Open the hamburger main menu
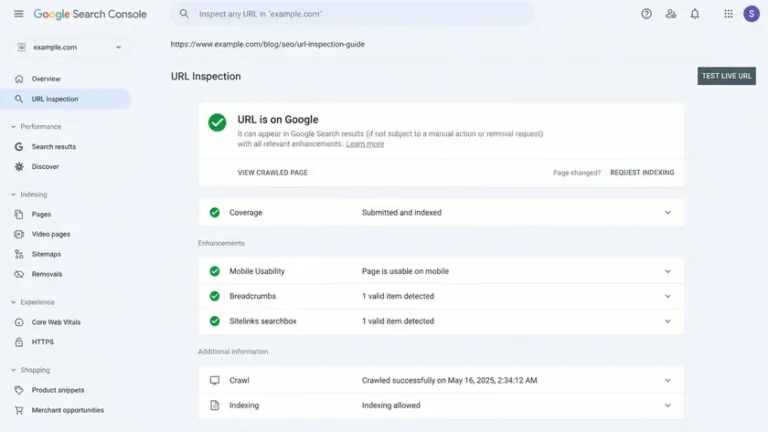The width and height of the screenshot is (768, 432). (19, 14)
